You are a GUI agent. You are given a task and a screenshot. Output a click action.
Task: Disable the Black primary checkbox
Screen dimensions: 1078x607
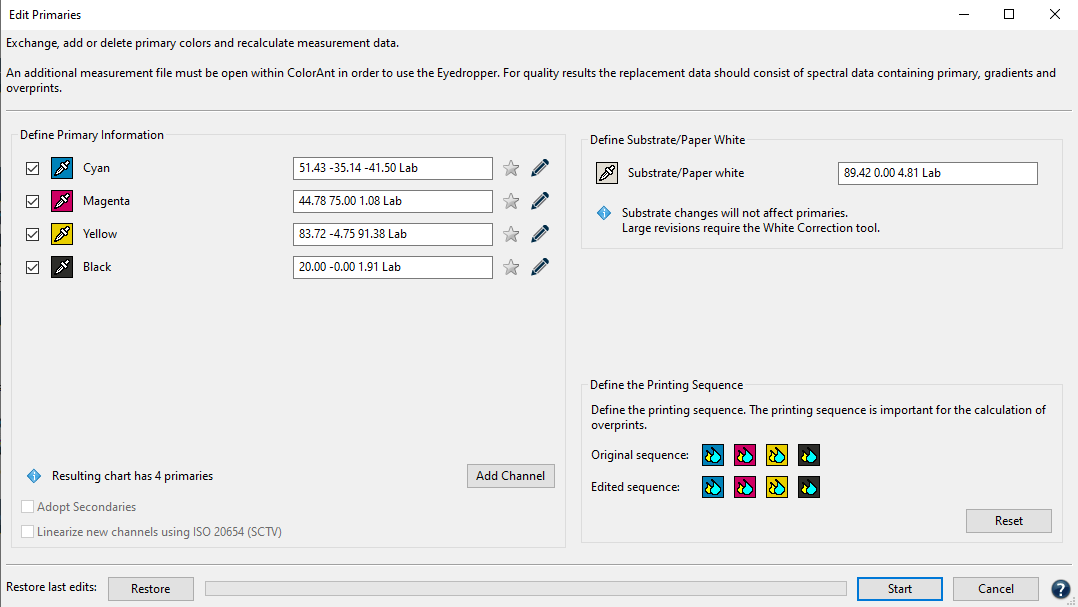[33, 267]
